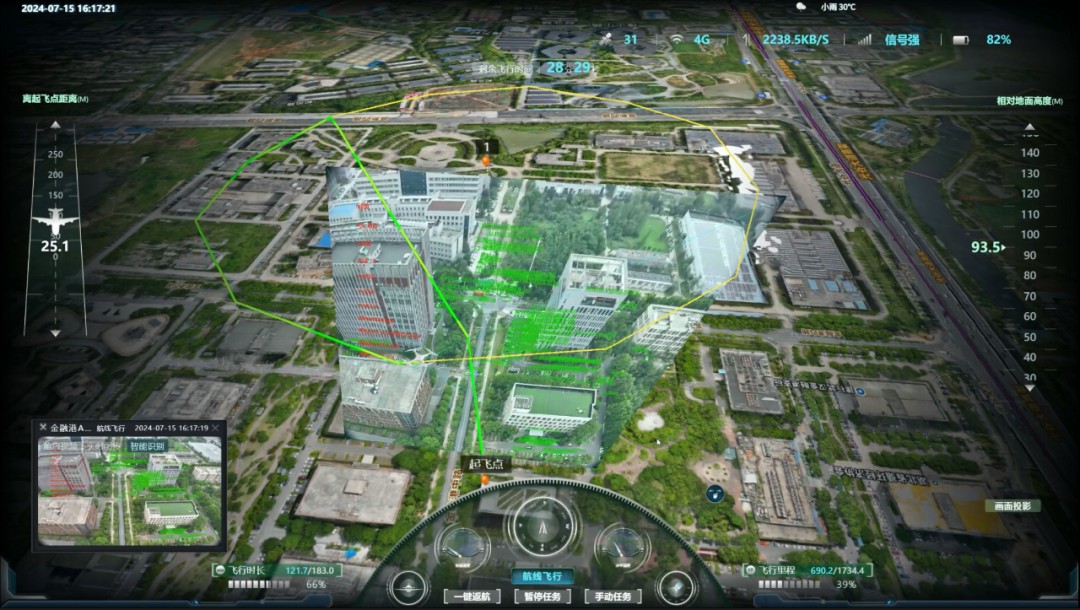The height and width of the screenshot is (610, 1080).
Task: Click the battery level icon
Action: [961, 40]
